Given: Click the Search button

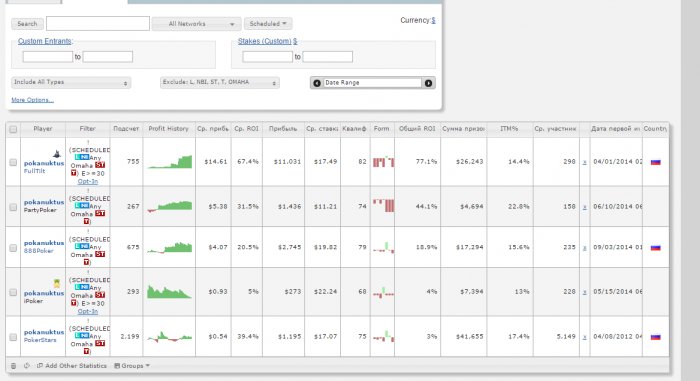Looking at the screenshot, I should [27, 24].
